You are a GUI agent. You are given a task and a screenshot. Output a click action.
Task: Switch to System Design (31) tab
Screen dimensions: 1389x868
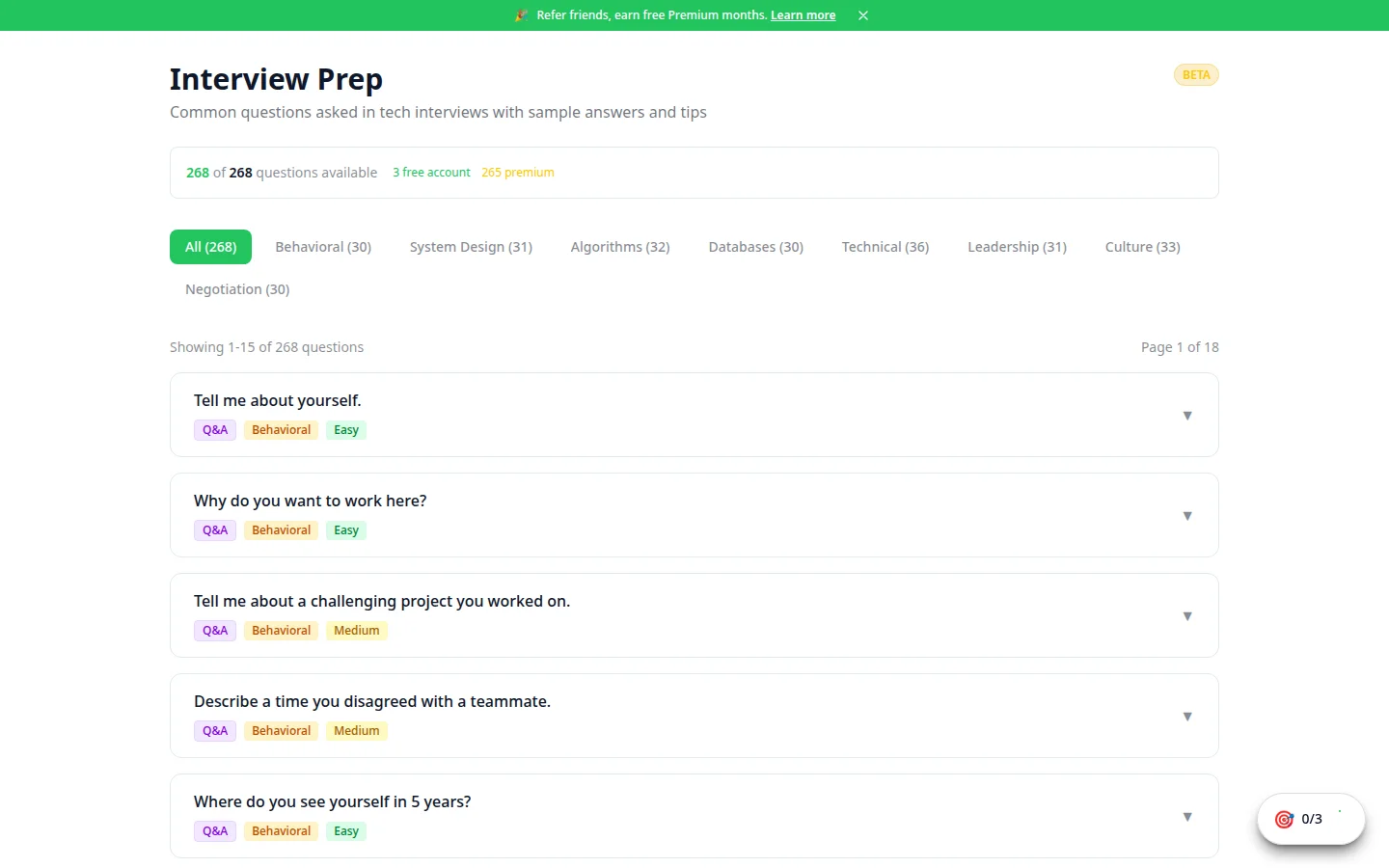471,247
